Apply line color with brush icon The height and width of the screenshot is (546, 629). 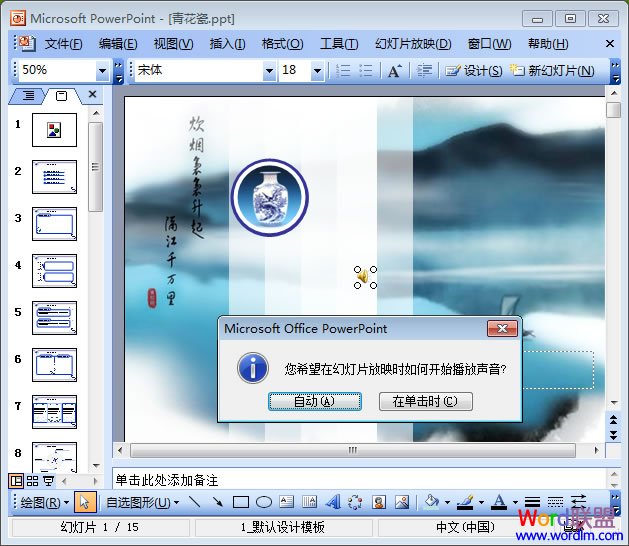coord(465,502)
